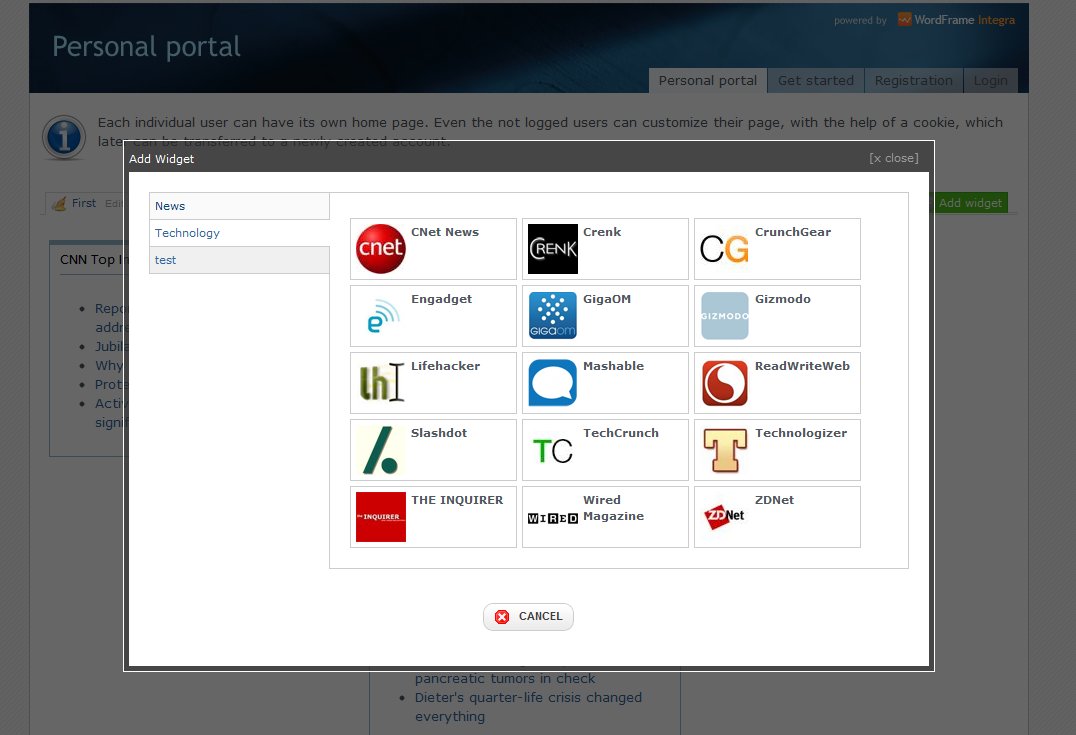
Task: Click the GigaOM dotted logo icon
Action: pyautogui.click(x=553, y=316)
